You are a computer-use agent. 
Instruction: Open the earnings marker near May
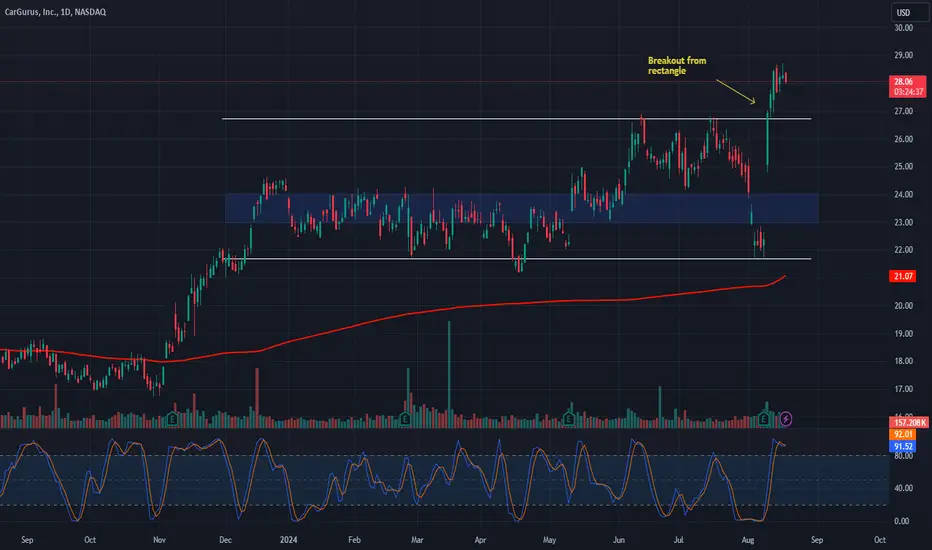click(x=569, y=419)
